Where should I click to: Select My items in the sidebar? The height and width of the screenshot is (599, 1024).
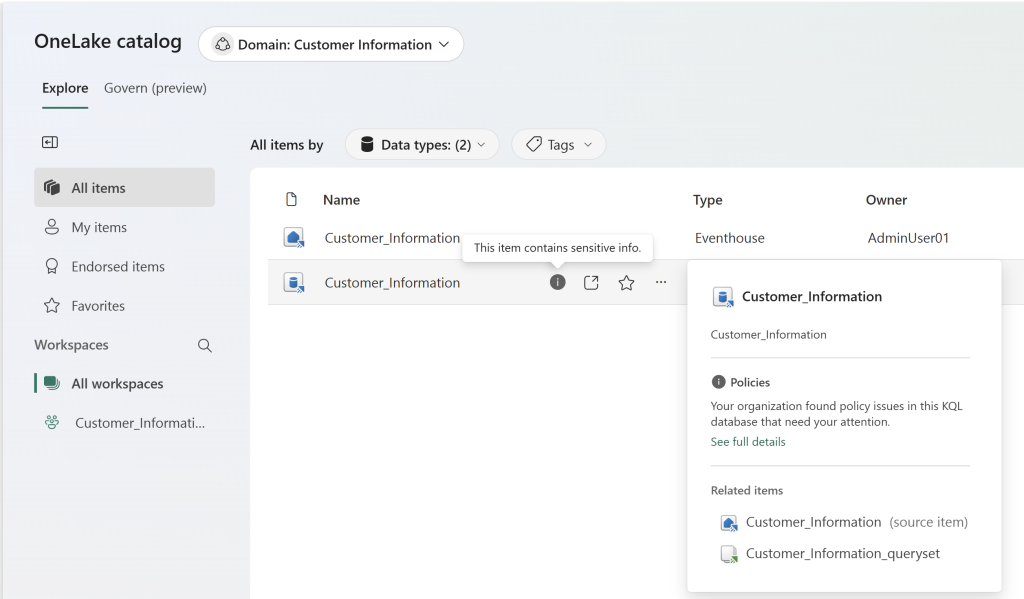pyautogui.click(x=124, y=227)
